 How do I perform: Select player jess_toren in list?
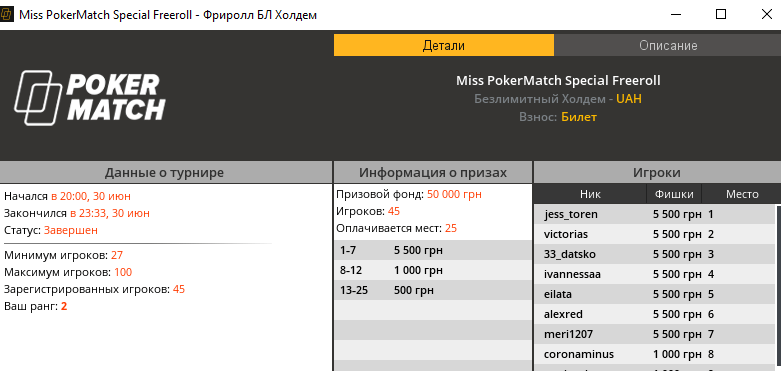pos(654,215)
